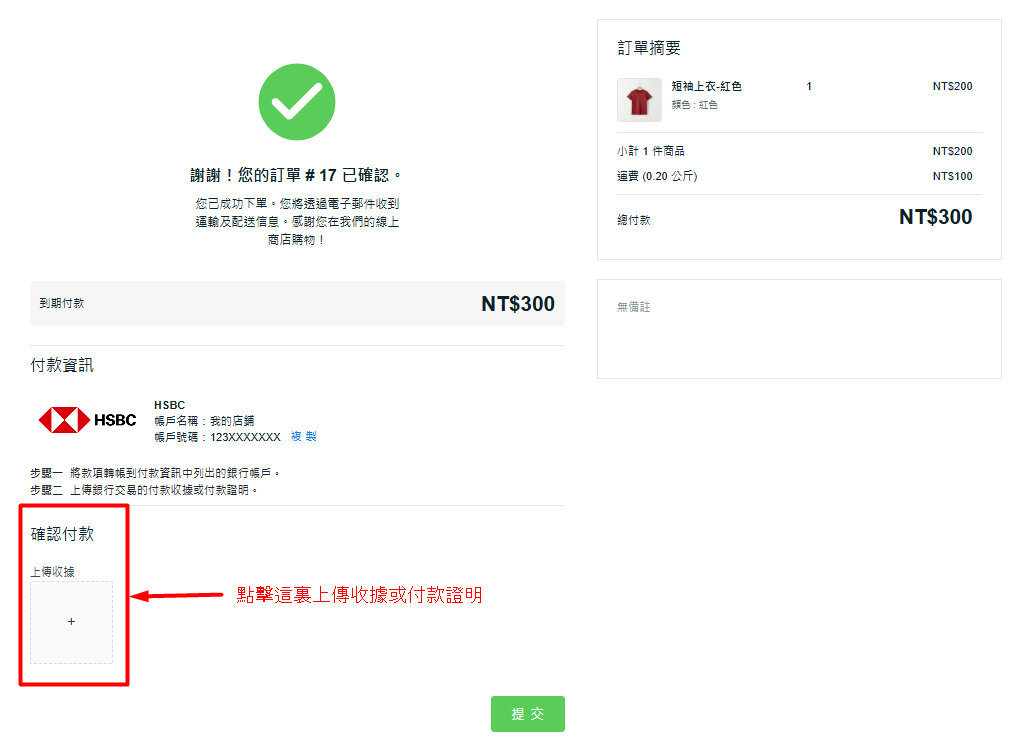Click the 總付款 NT$300 total amount
Viewport: 1022px width, 749px height.
(934, 217)
